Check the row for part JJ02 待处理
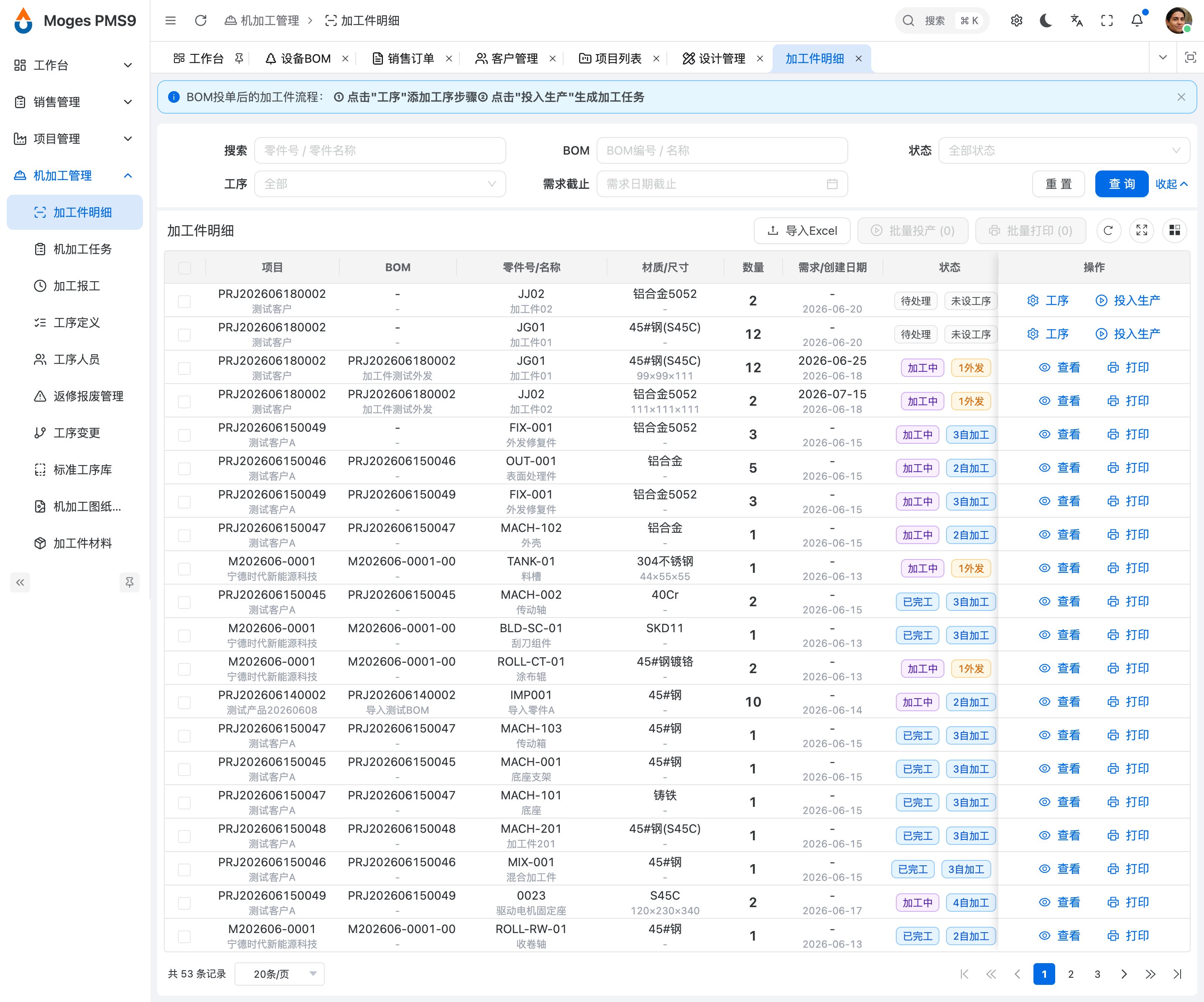Viewport: 1204px width, 1002px height. (184, 301)
